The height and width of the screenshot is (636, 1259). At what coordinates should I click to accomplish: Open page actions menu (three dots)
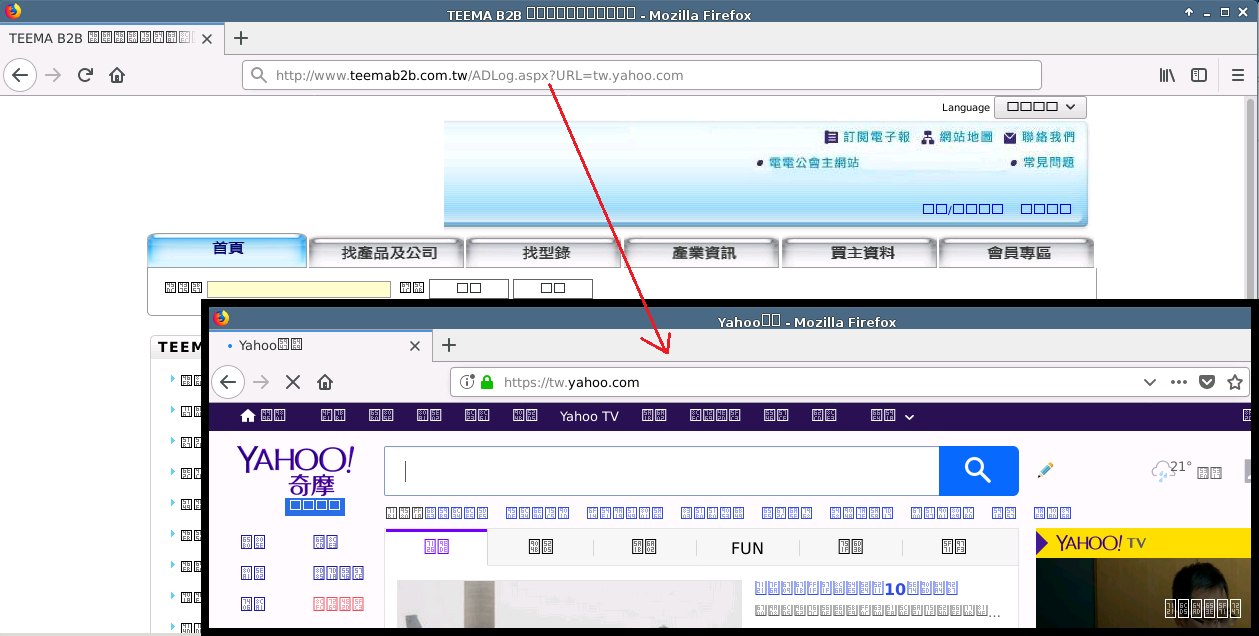coord(1179,382)
